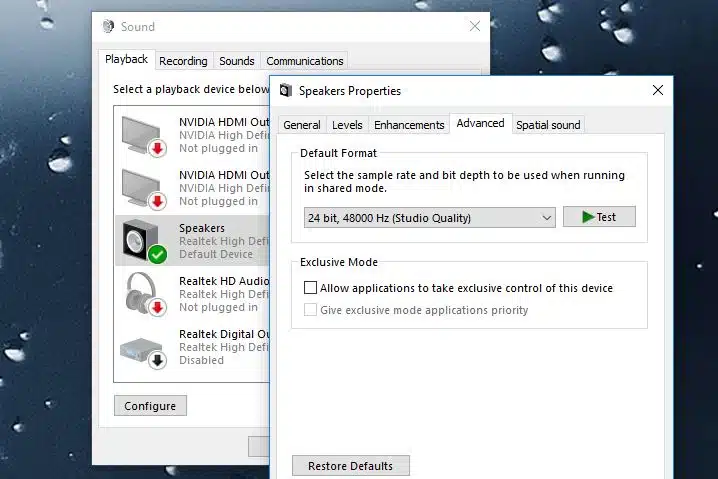The height and width of the screenshot is (479, 718).
Task: Click the 'Default Format' group label
Action: point(338,153)
